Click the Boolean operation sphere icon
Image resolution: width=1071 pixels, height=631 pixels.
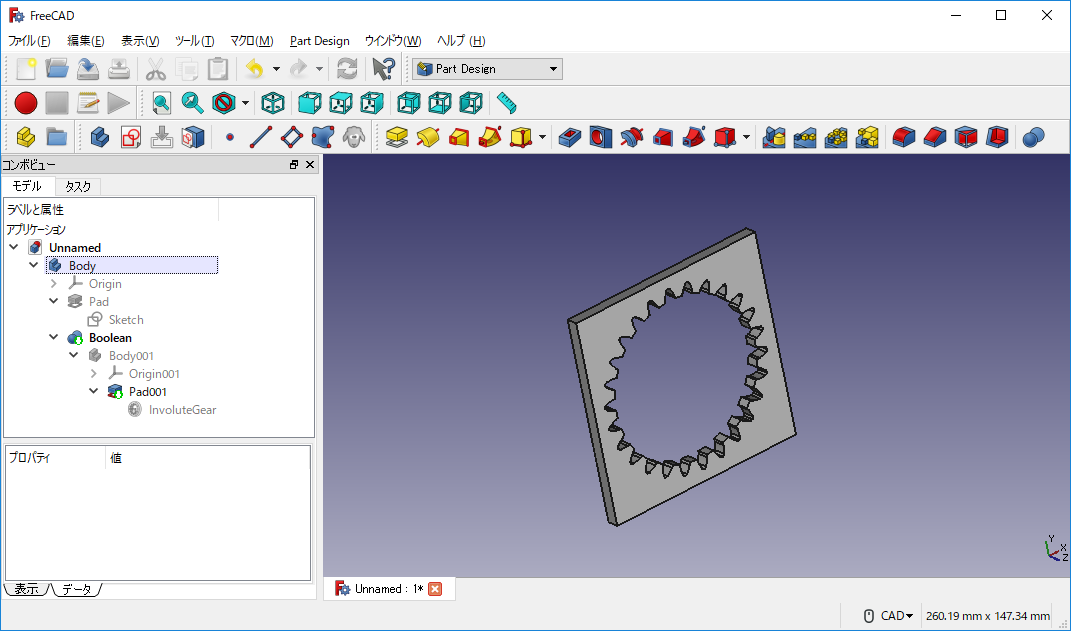1033,137
